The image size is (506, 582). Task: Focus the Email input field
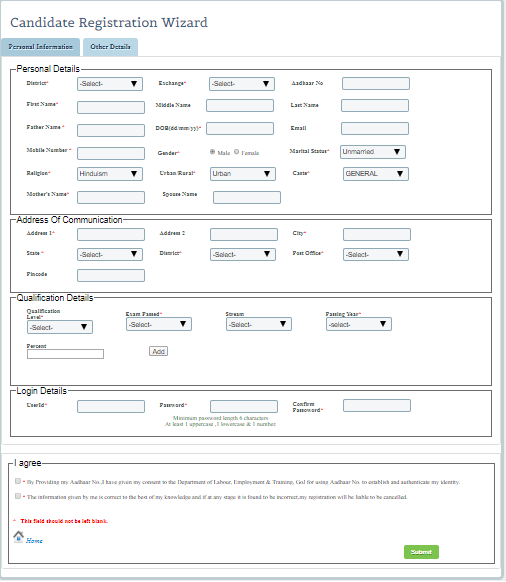[x=375, y=128]
